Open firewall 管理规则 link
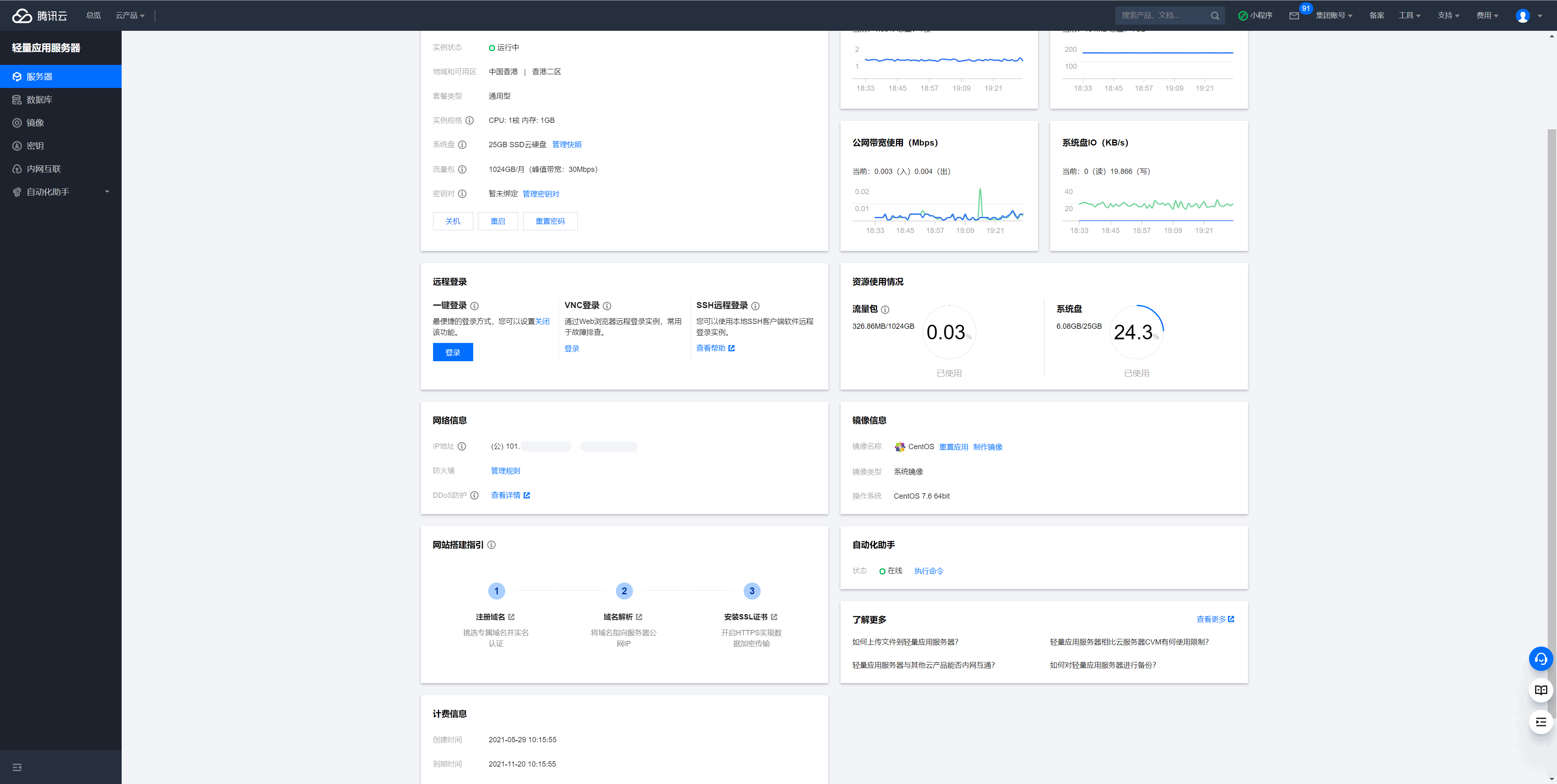Viewport: 1557px width, 784px height. [x=505, y=471]
